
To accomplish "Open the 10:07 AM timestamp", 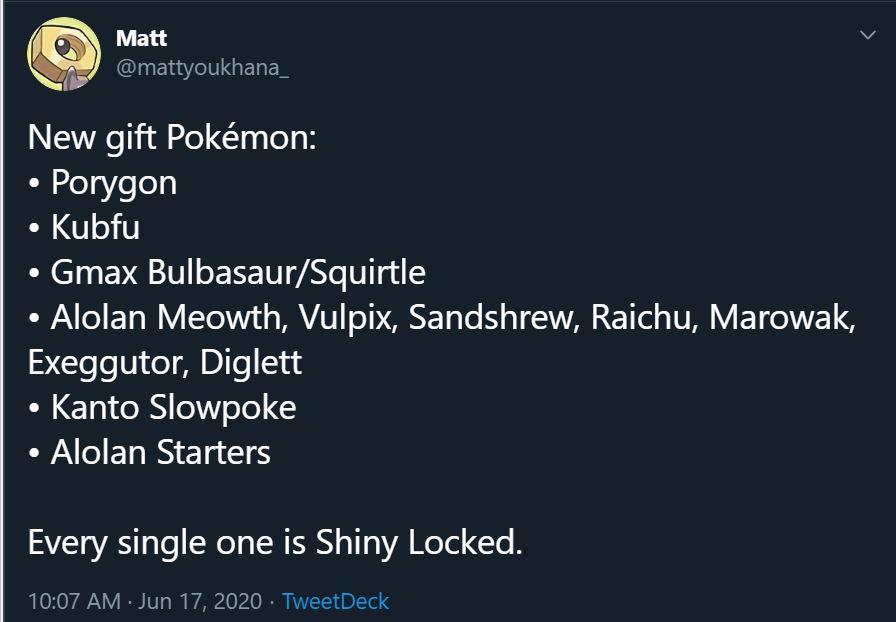I will point(74,601).
